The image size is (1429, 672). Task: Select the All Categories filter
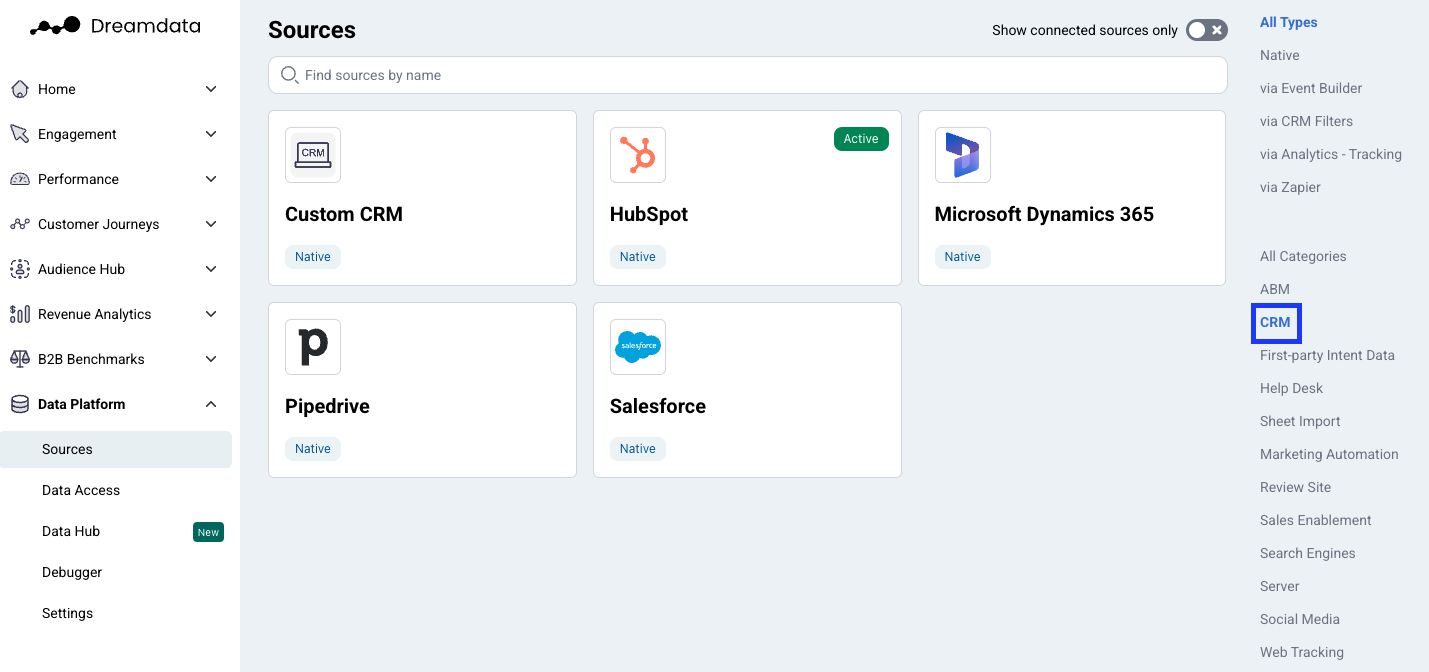click(x=1303, y=256)
